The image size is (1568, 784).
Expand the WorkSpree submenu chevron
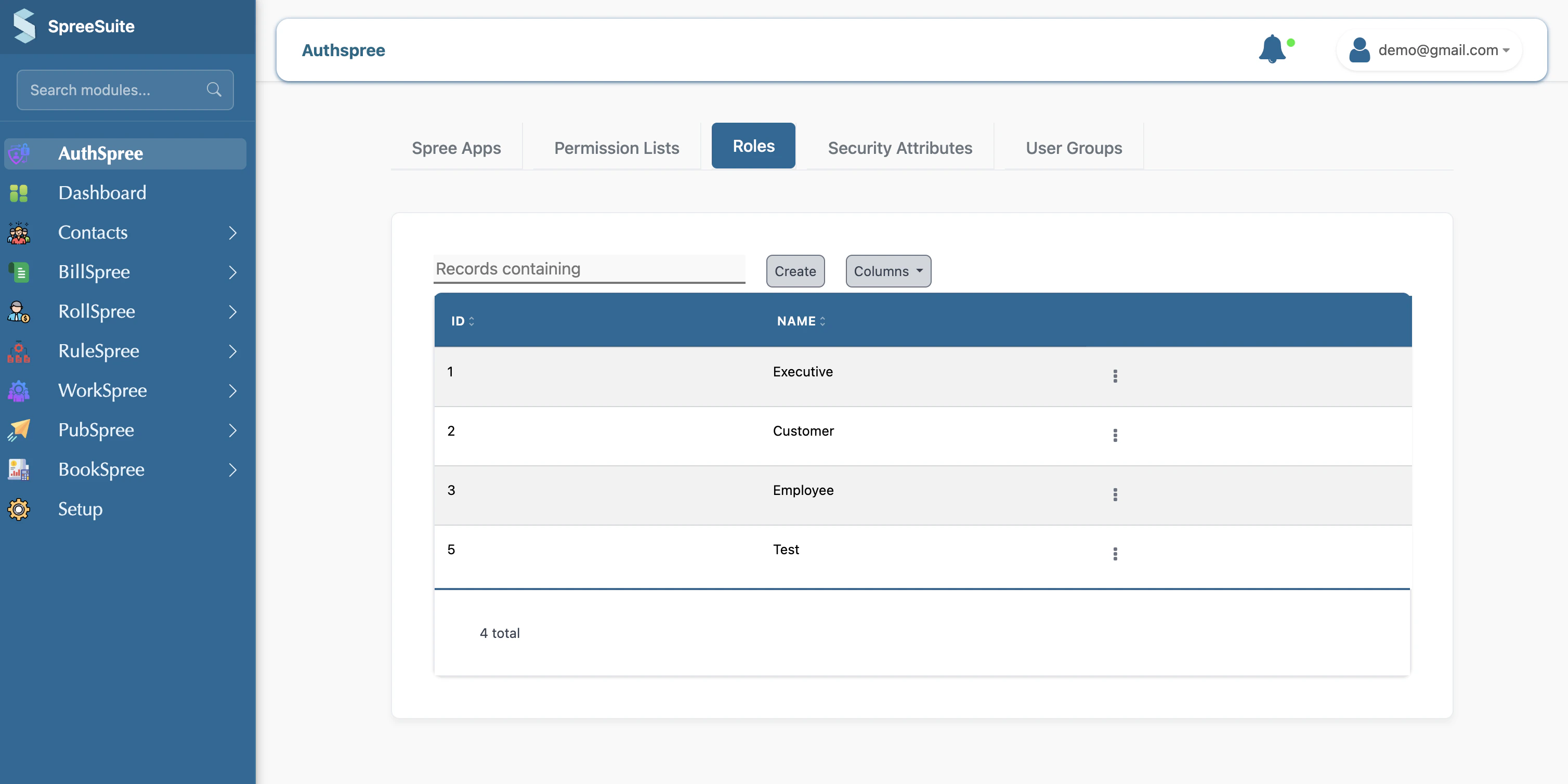(x=232, y=391)
